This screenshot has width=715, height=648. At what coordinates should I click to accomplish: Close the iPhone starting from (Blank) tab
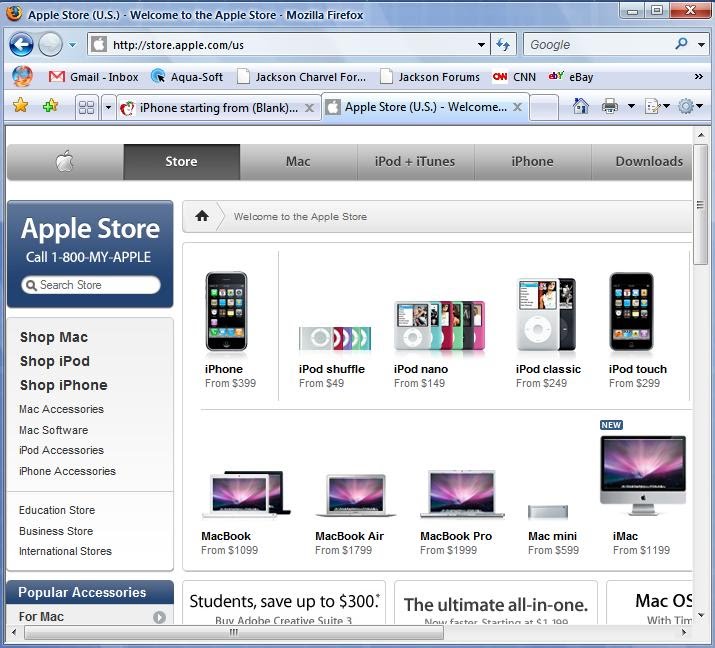[x=309, y=108]
